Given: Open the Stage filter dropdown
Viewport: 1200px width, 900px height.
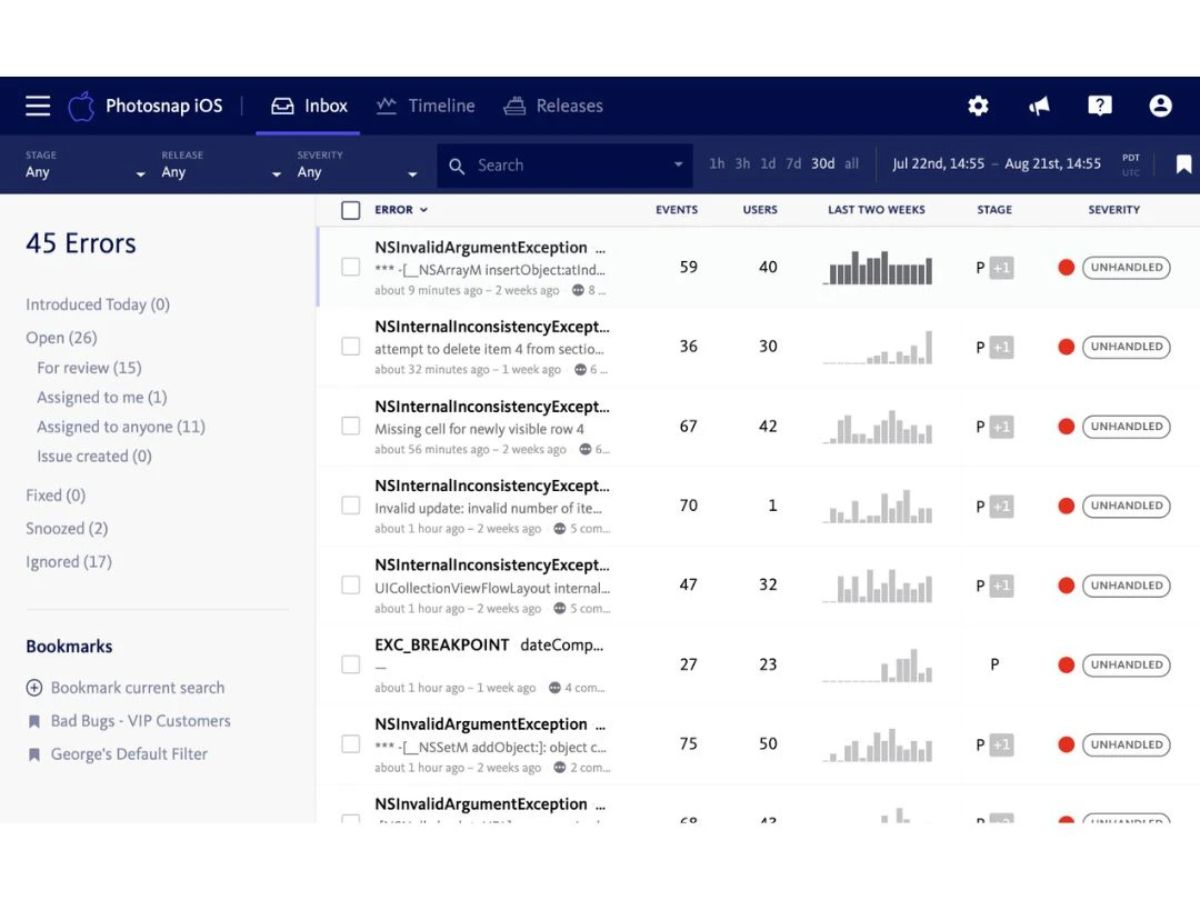Looking at the screenshot, I should point(86,165).
